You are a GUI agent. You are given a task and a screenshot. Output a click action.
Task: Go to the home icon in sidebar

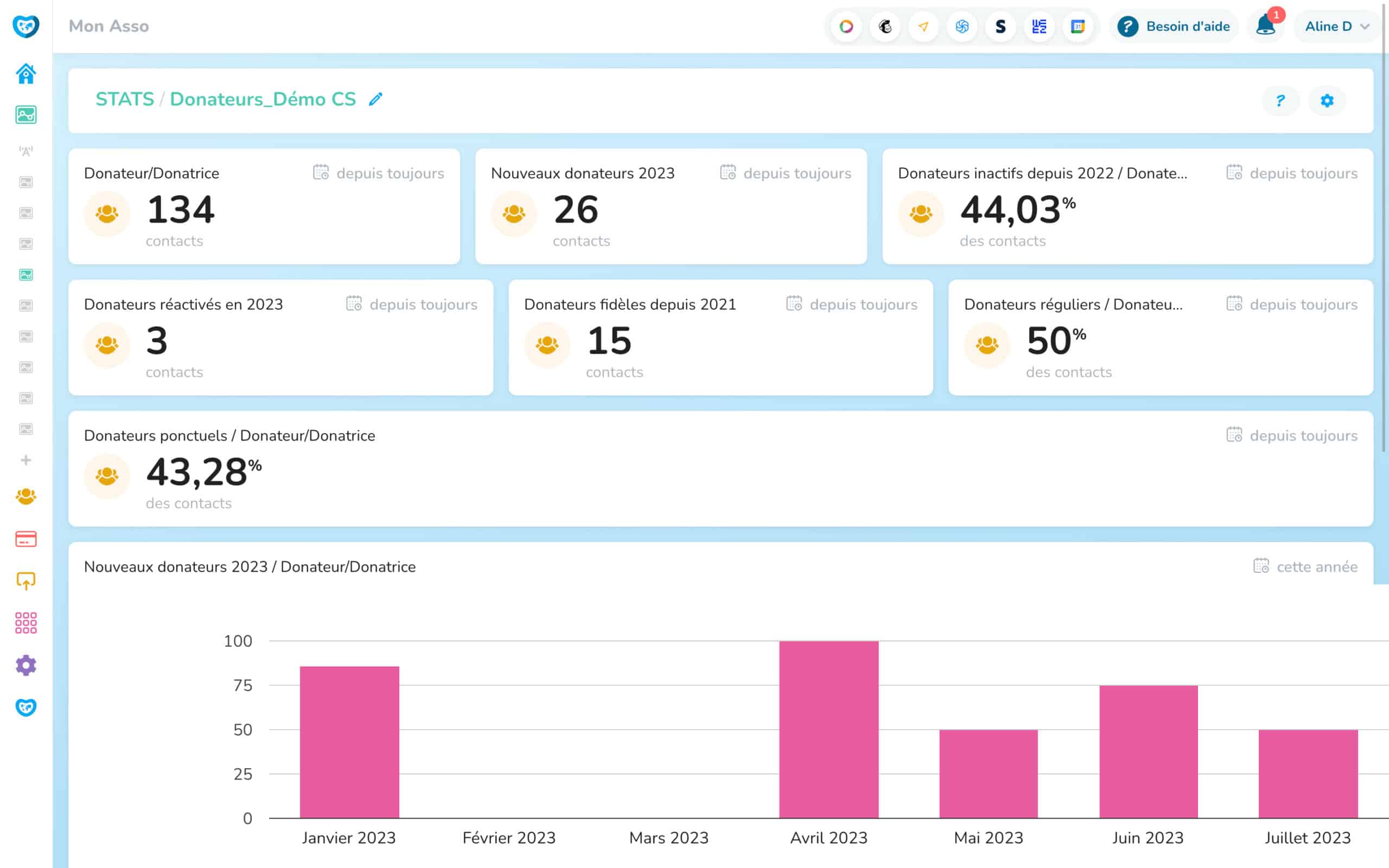click(26, 74)
